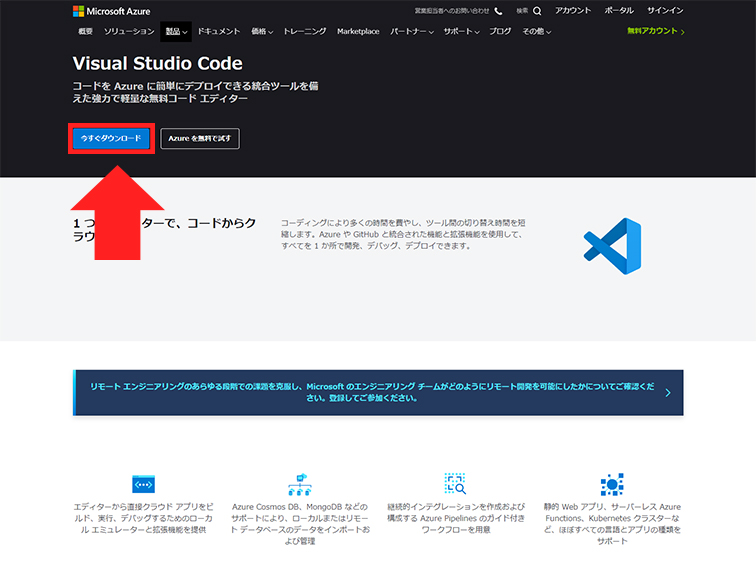The height and width of the screenshot is (575, 756).
Task: Open the 製品 dropdown menu
Action: [176, 31]
